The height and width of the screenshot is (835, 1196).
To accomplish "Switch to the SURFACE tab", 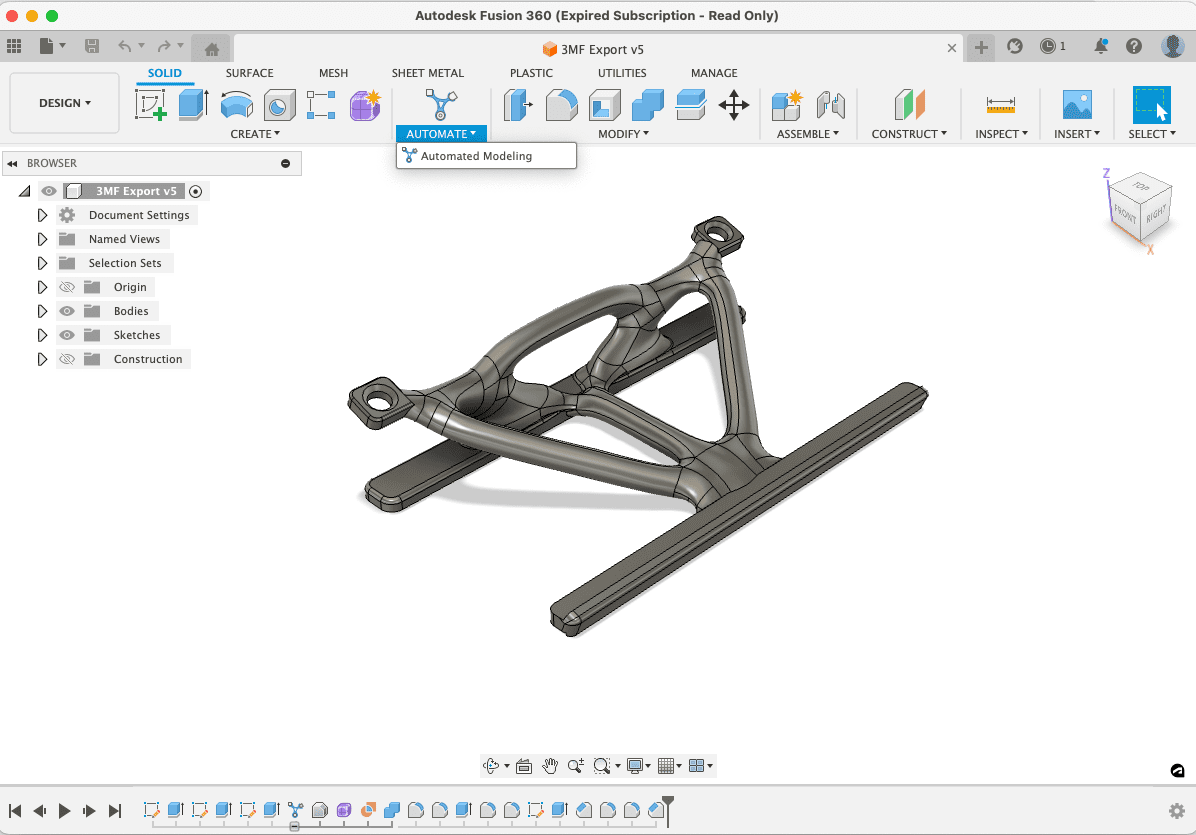I will (x=249, y=73).
